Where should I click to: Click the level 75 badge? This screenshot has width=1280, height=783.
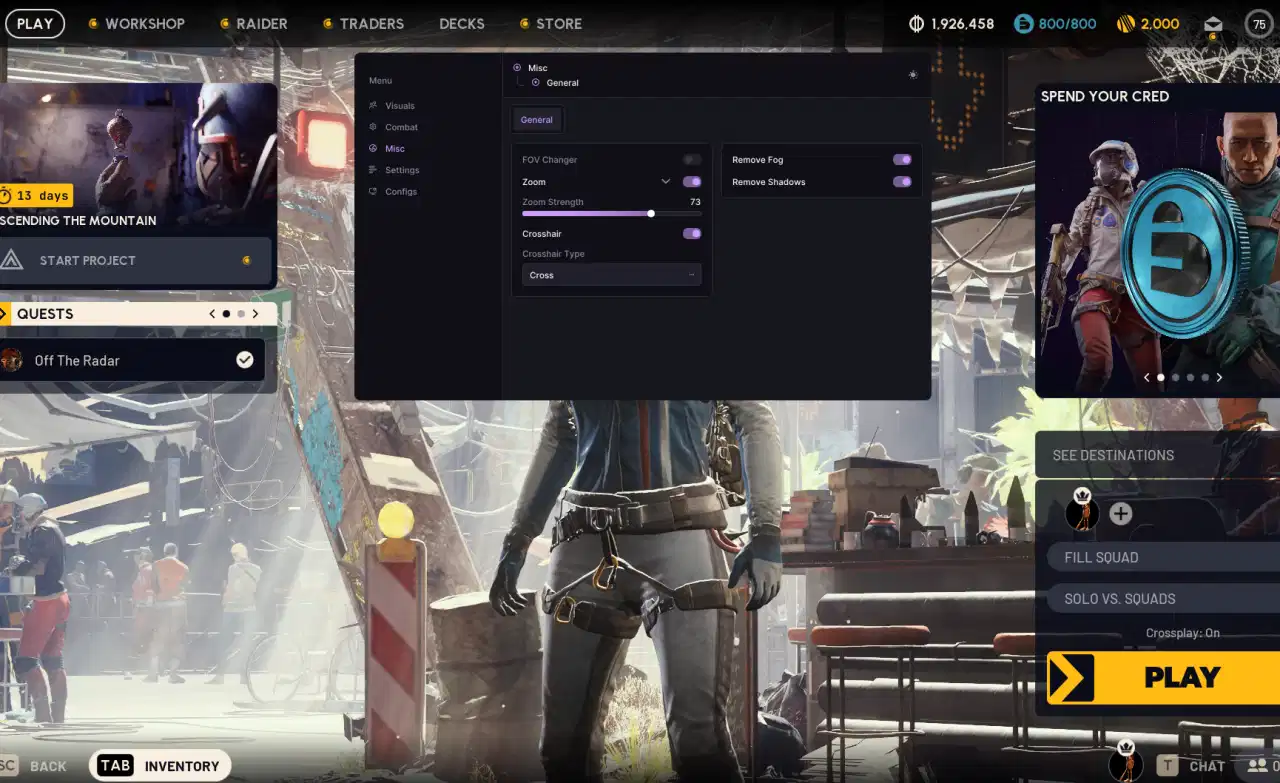coord(1259,24)
